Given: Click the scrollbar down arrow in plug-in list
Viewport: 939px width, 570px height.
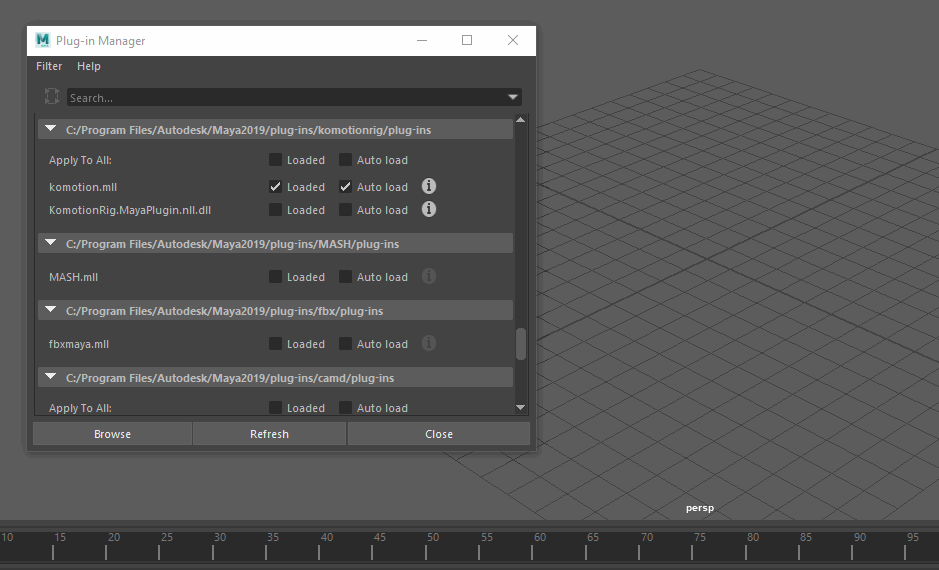Looking at the screenshot, I should 520,408.
